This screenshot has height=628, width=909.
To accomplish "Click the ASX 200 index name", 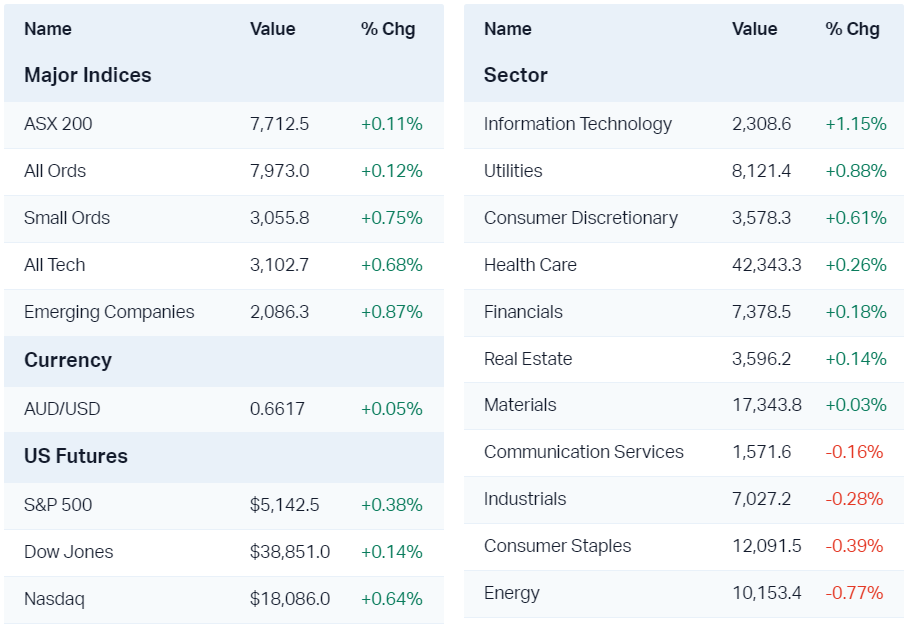I will pos(58,124).
